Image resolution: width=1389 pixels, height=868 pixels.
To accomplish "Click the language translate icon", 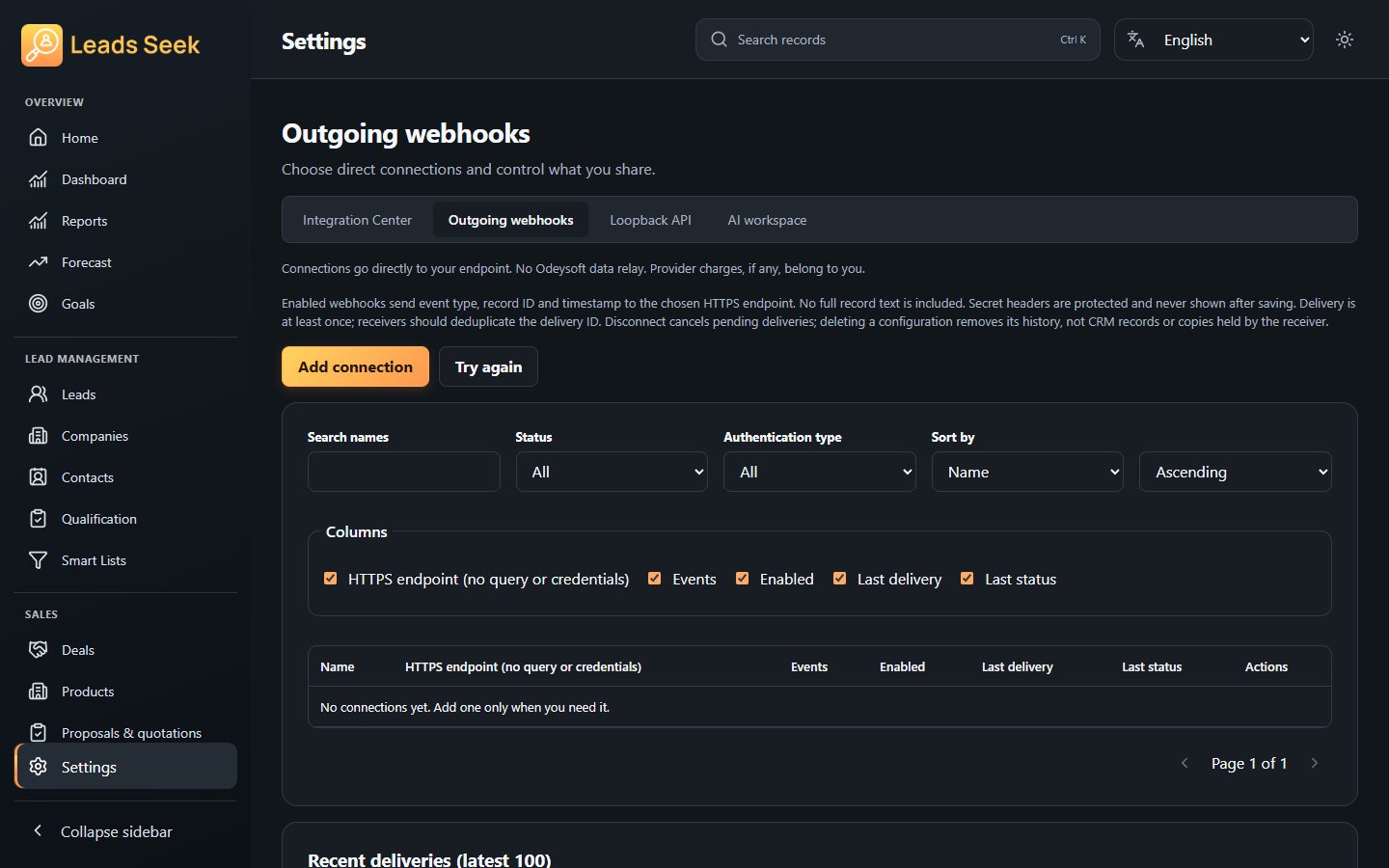I will [1136, 40].
